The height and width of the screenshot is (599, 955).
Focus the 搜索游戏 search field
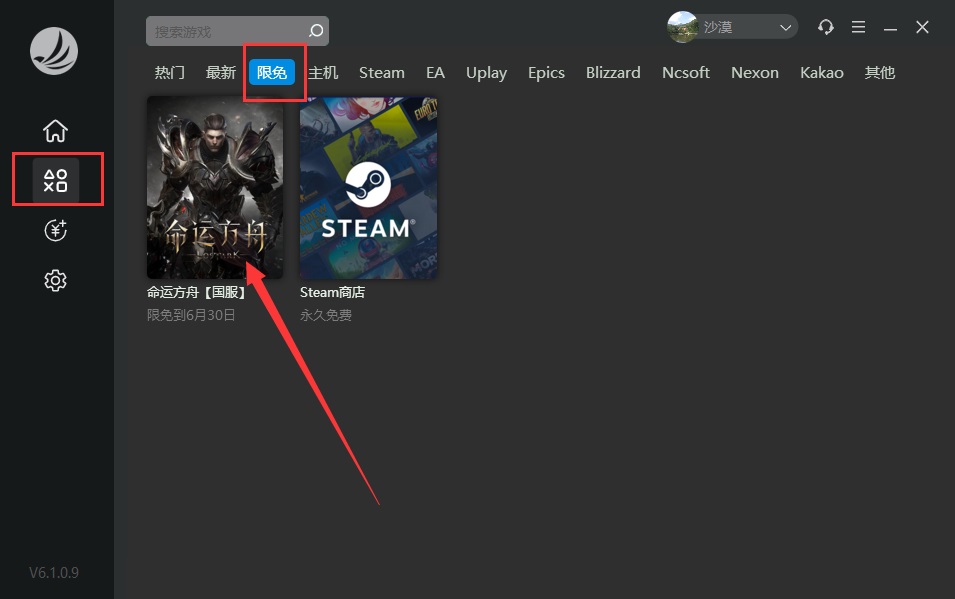coord(238,31)
